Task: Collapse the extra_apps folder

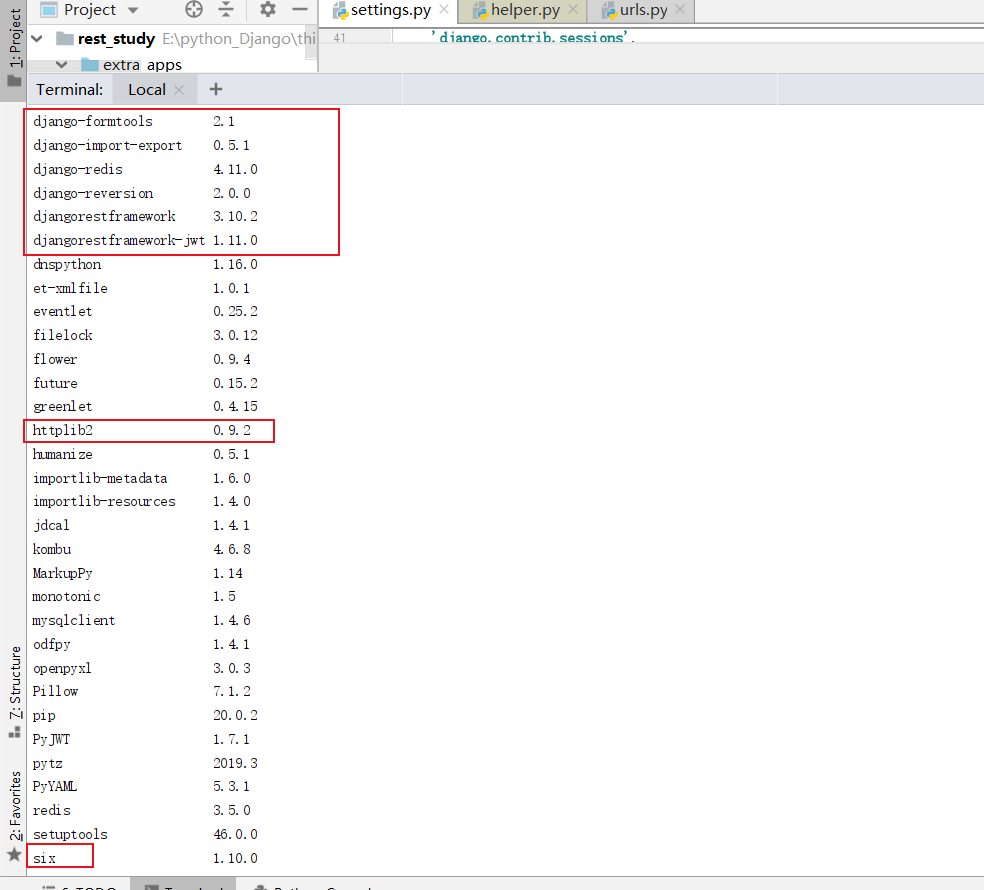Action: tap(62, 65)
